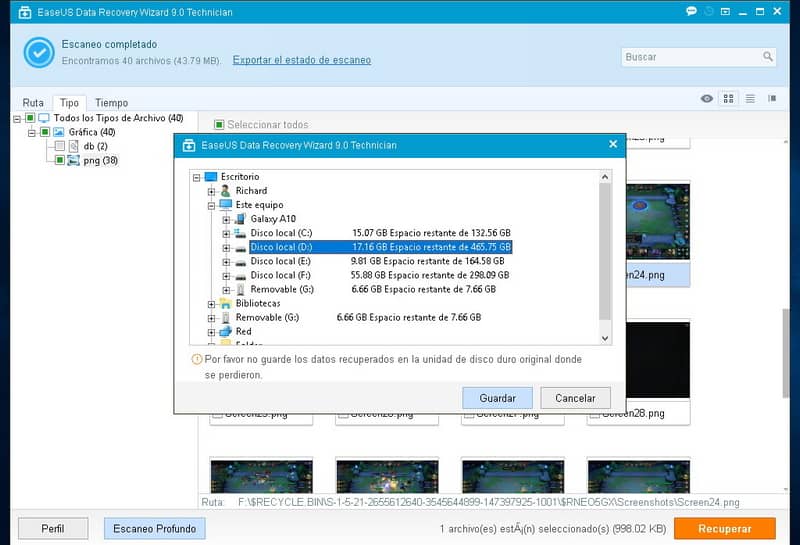
Task: Click the search magnifier icon
Action: coord(767,57)
